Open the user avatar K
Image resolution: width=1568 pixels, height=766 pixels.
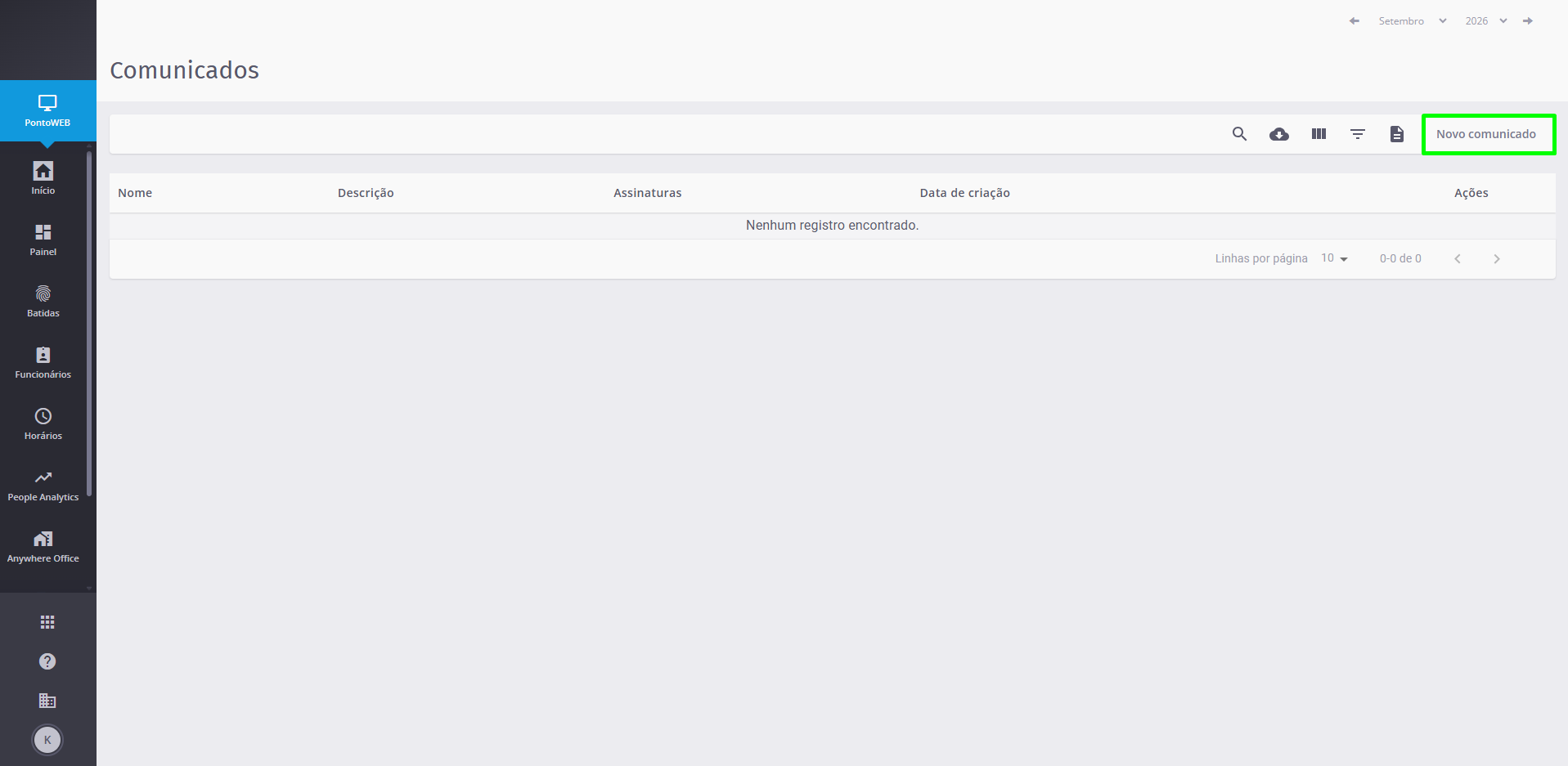[47, 740]
